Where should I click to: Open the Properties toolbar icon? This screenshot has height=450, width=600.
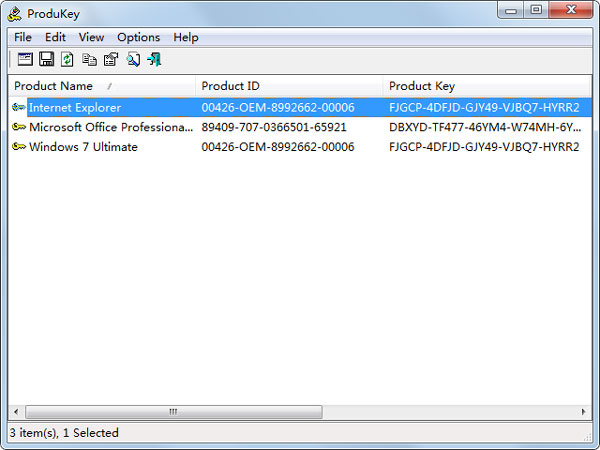(111, 59)
